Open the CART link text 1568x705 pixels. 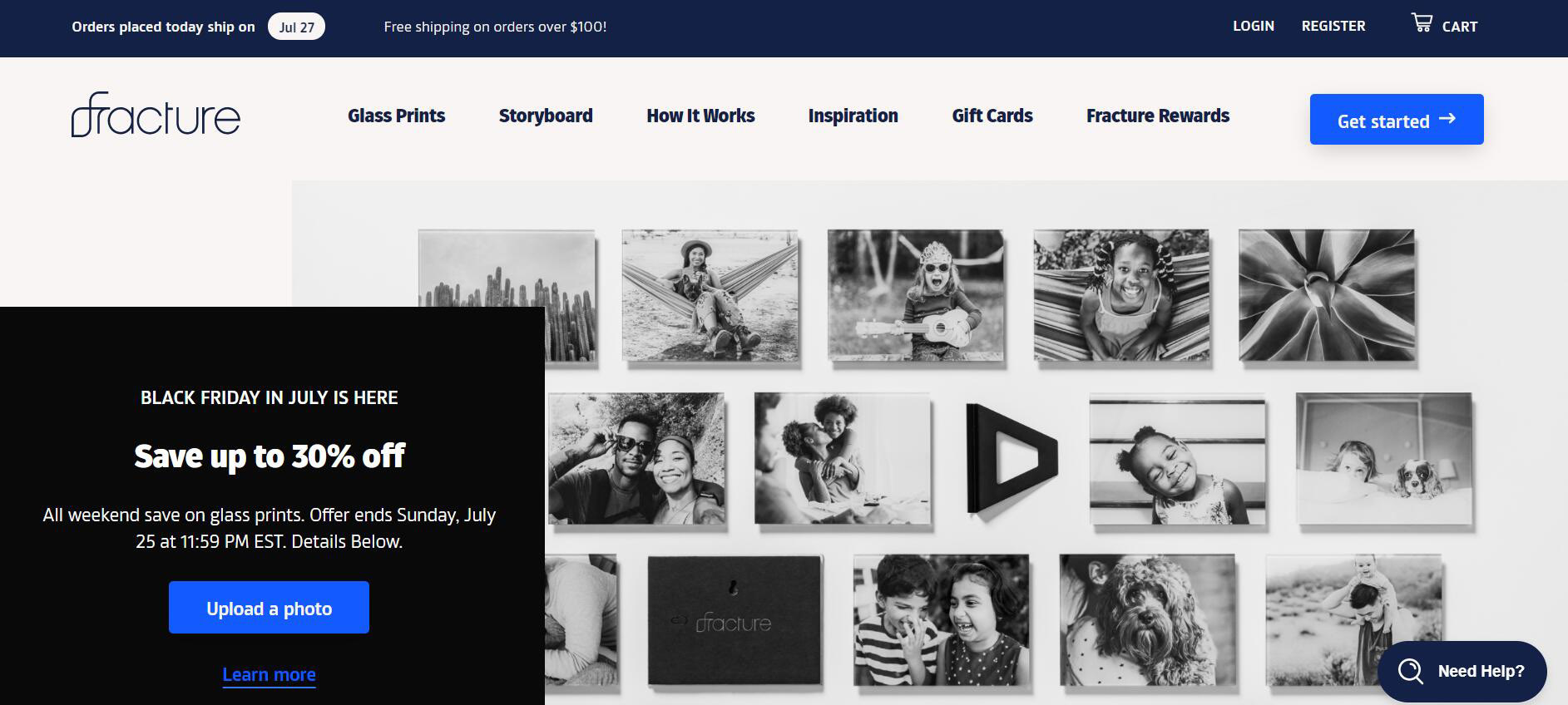click(1460, 27)
